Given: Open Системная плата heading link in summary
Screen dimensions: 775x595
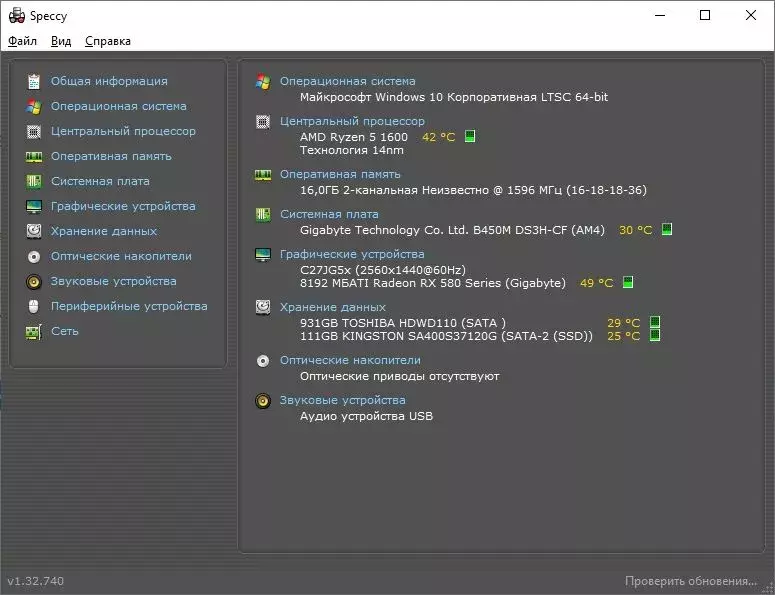Looking at the screenshot, I should (329, 214).
